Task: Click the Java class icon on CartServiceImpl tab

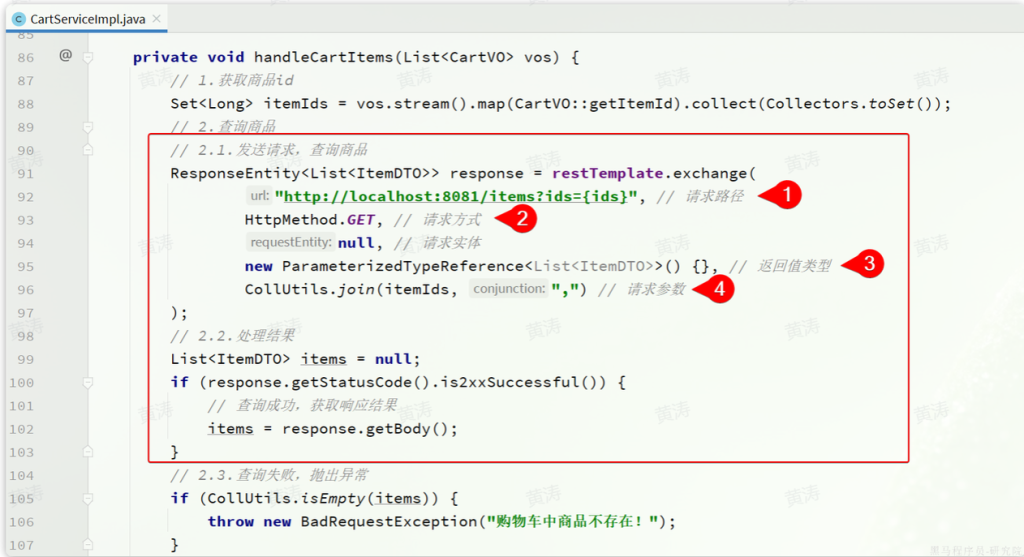Action: tap(18, 17)
